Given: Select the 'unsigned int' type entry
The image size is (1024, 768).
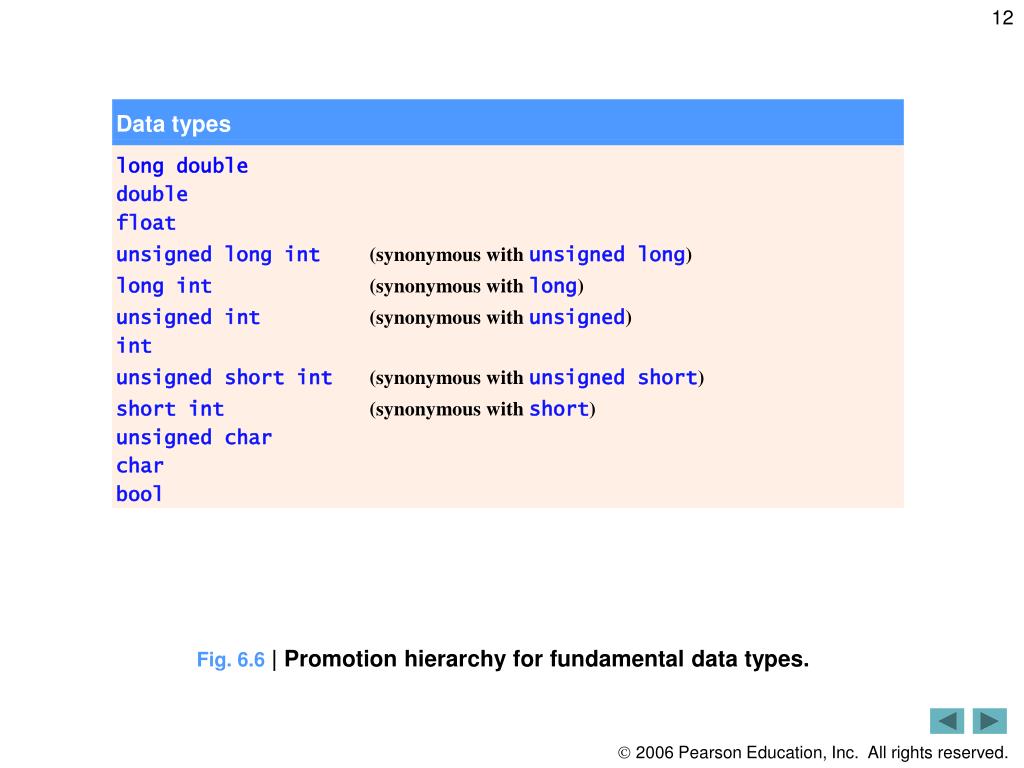Looking at the screenshot, I should (188, 317).
